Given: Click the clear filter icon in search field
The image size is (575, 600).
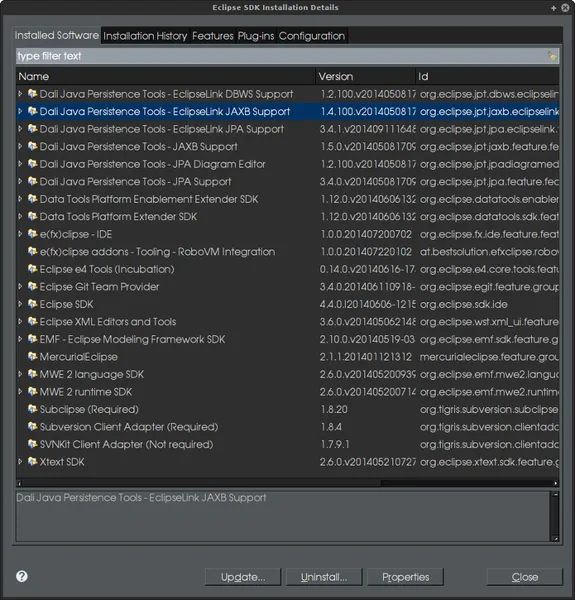Looking at the screenshot, I should (552, 56).
